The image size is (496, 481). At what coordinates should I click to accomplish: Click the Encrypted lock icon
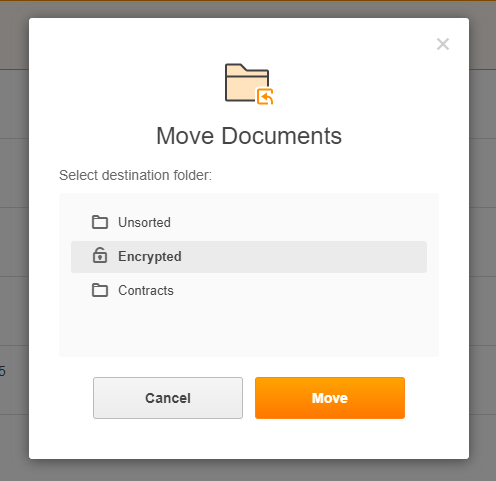tap(100, 255)
